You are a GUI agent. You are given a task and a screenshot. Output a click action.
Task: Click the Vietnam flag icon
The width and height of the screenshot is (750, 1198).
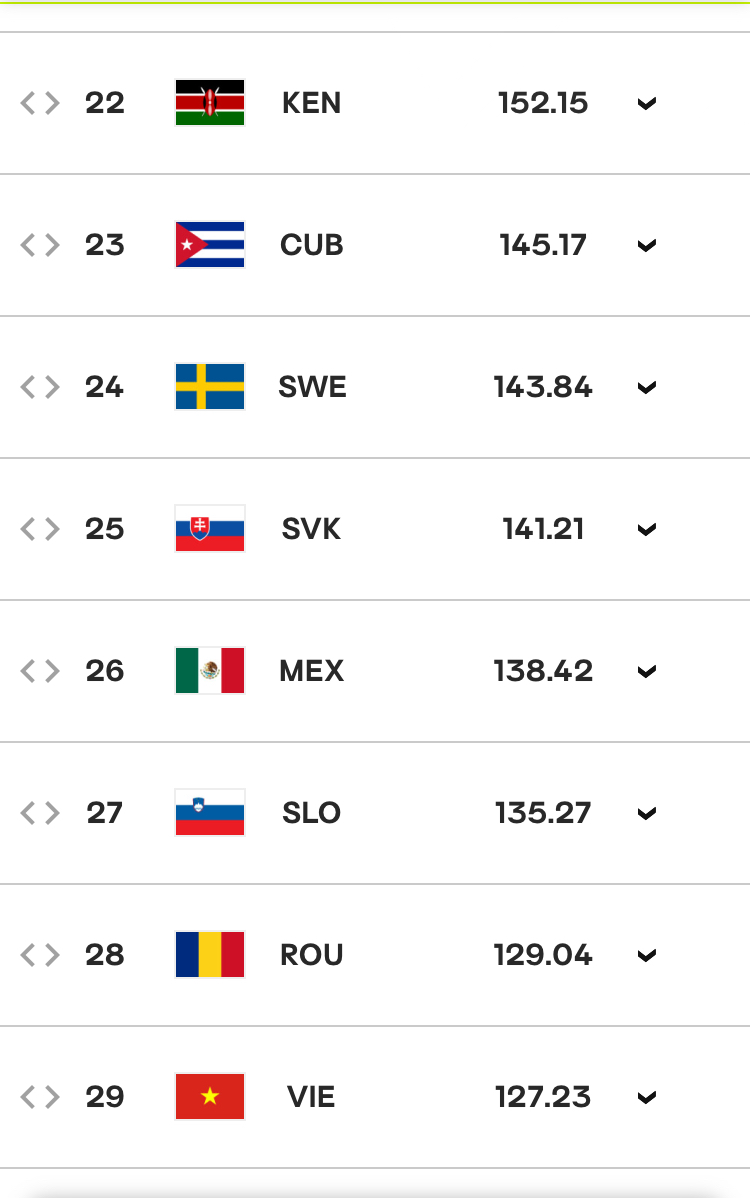tap(210, 1096)
